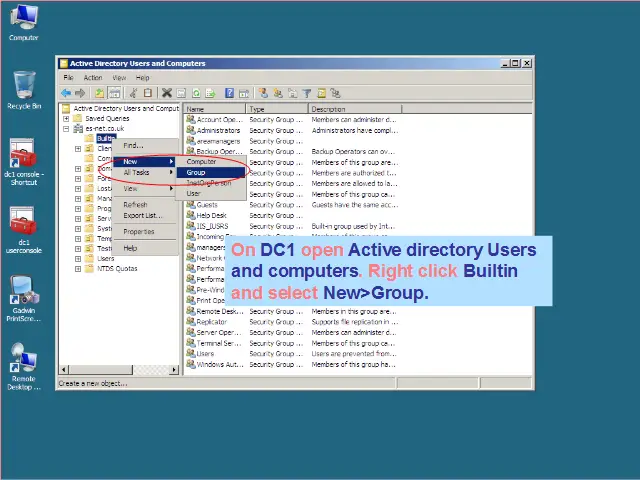Image resolution: width=640 pixels, height=480 pixels.
Task: Open the Help menu in the menu bar
Action: (142, 78)
